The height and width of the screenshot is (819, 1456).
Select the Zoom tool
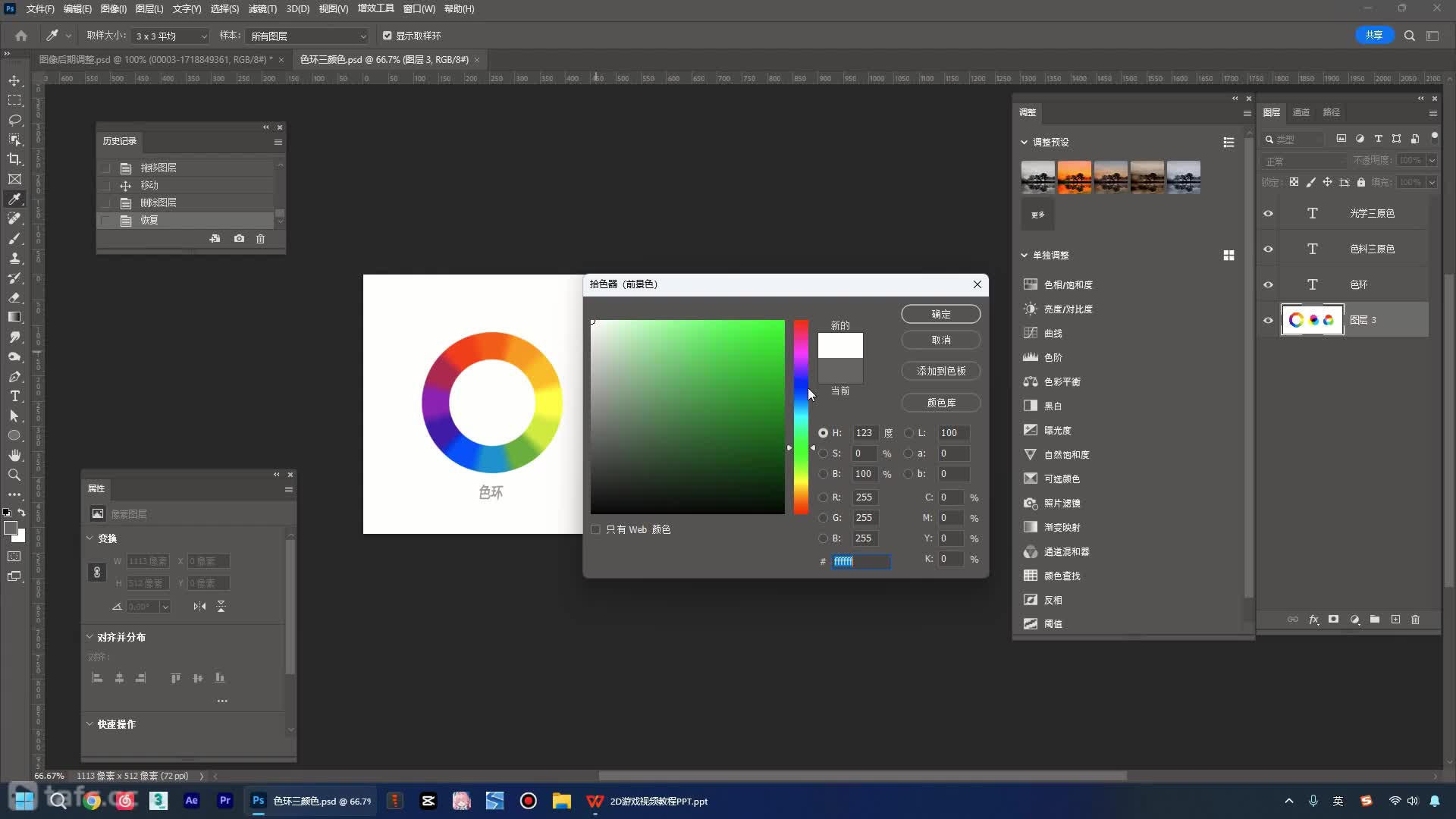click(x=14, y=475)
